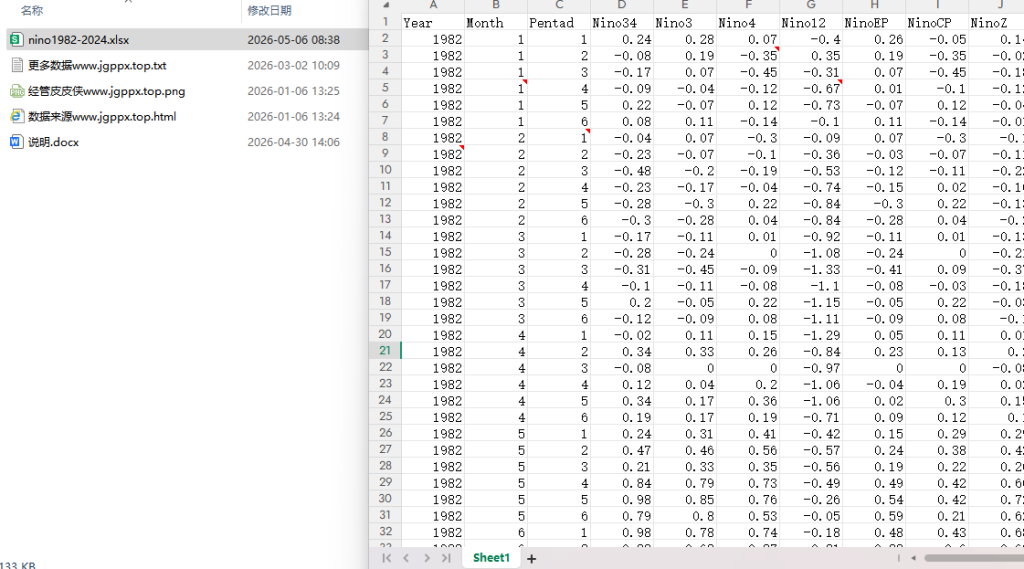Click cell E30 with value 0.85
The width and height of the screenshot is (1024, 569).
[x=685, y=499]
